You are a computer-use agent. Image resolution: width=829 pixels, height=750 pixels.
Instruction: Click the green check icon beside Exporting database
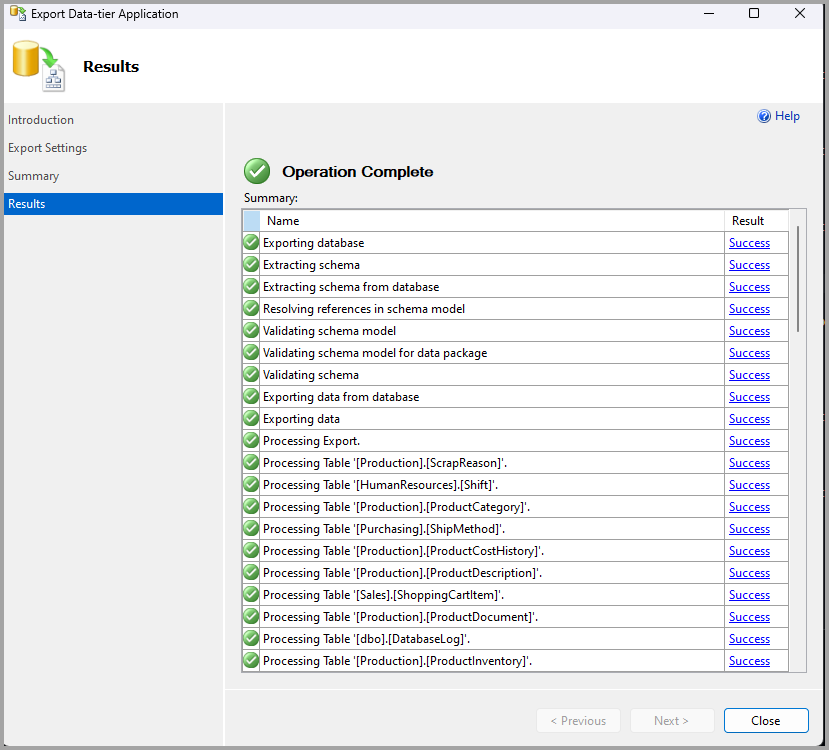click(x=251, y=243)
